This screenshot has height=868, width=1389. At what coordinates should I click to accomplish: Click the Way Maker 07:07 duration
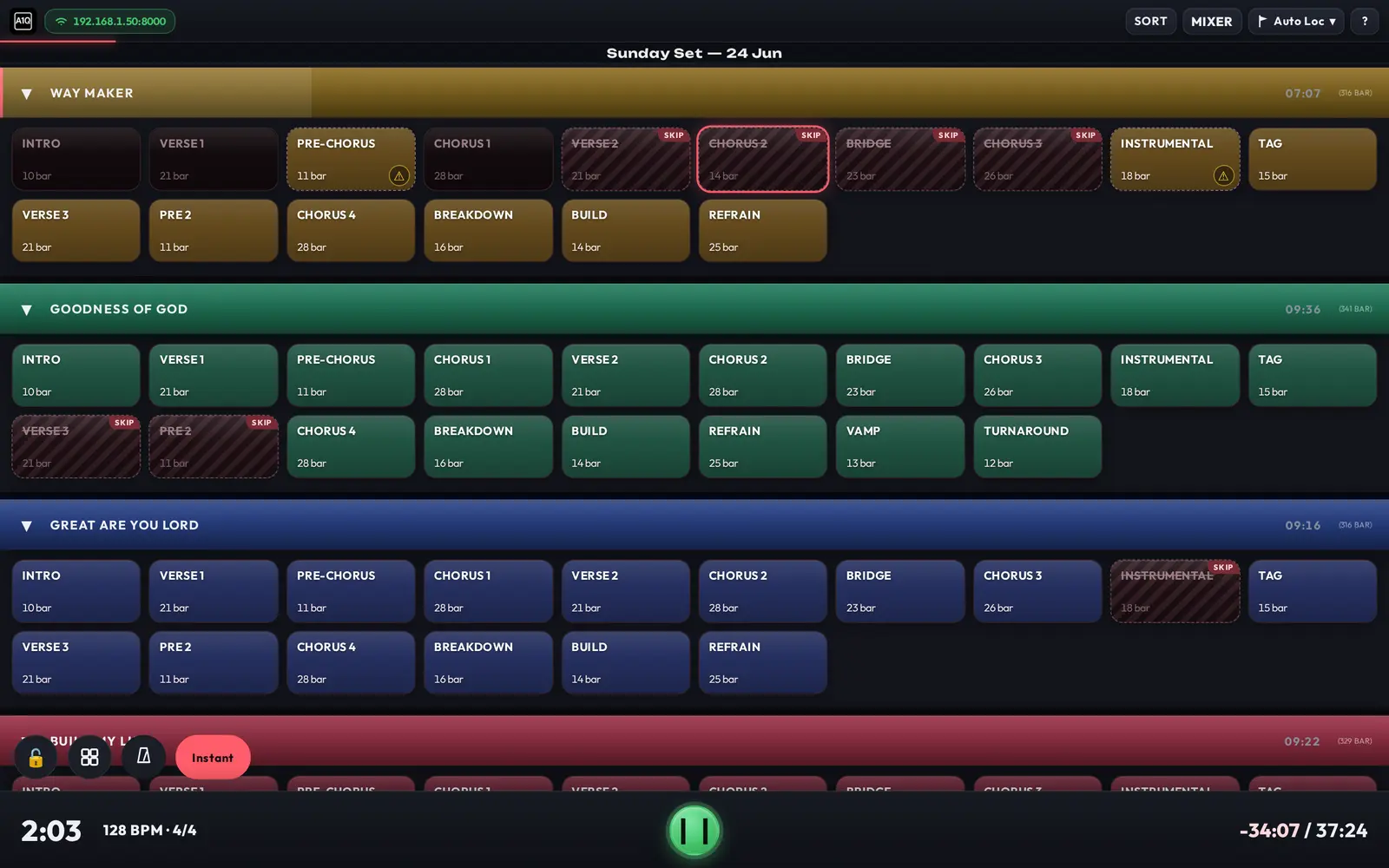click(1302, 94)
